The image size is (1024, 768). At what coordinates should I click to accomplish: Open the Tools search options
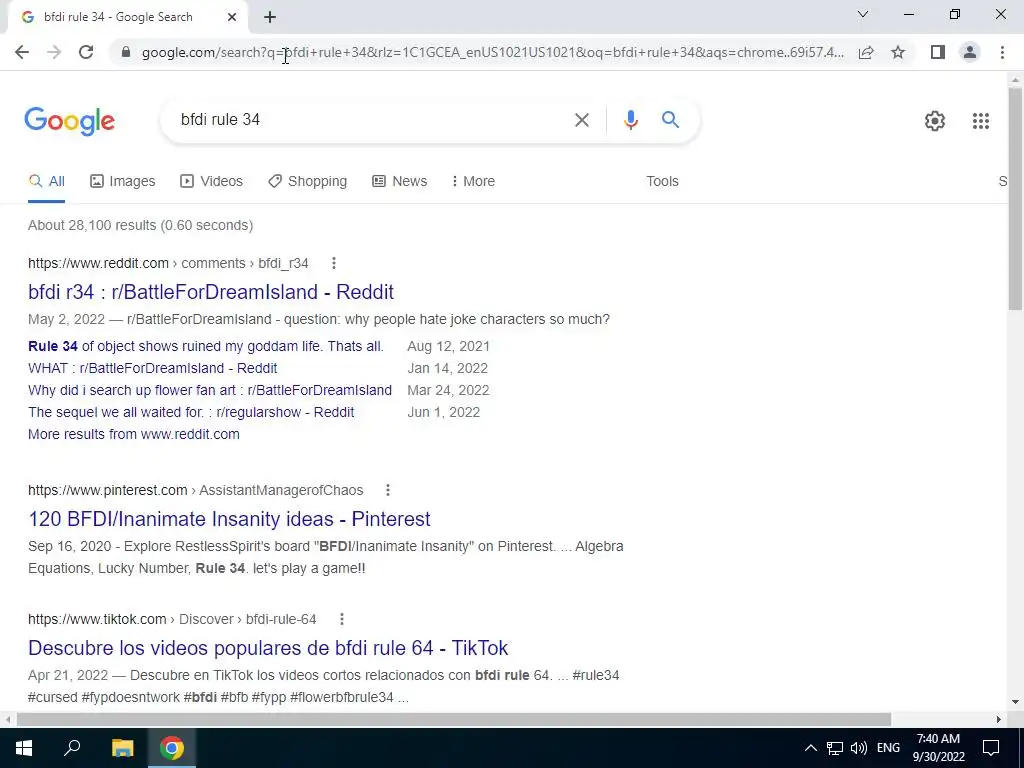[x=662, y=182]
